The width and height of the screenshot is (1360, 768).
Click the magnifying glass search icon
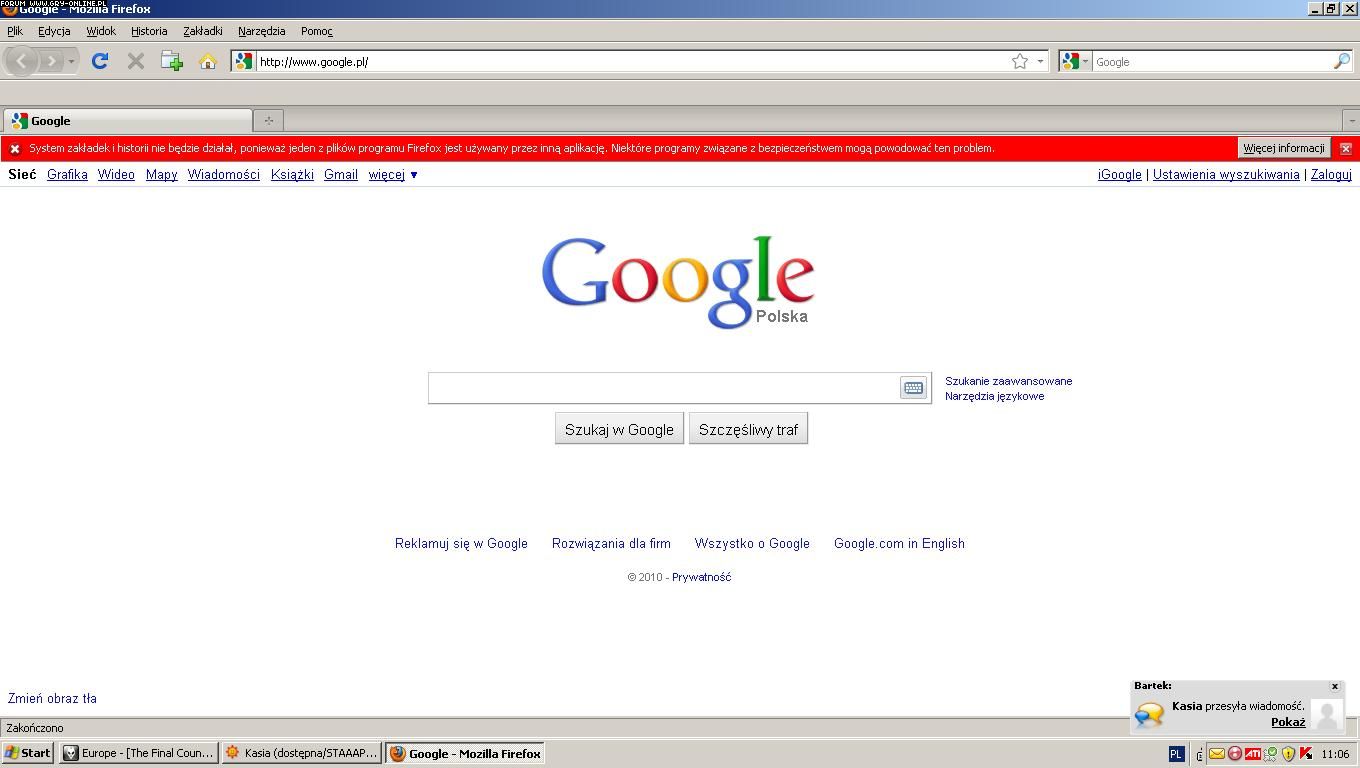[1342, 61]
